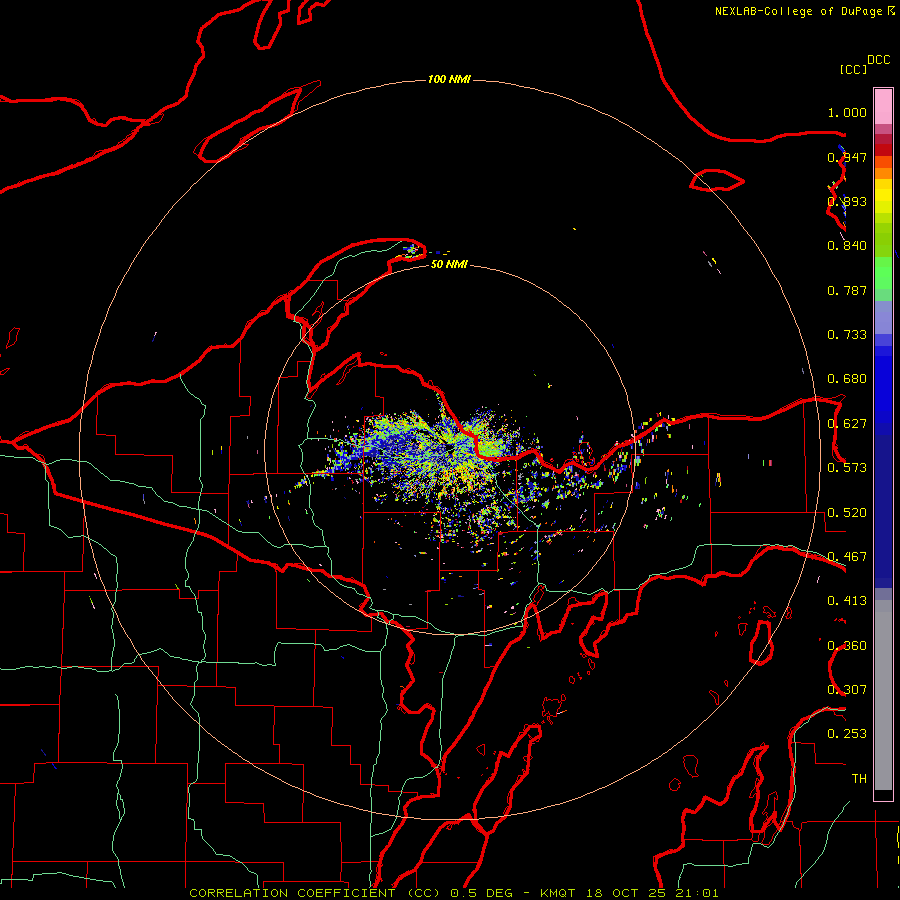Pick the pink swatch at the color bar top
The image size is (900, 900).
[x=883, y=107]
